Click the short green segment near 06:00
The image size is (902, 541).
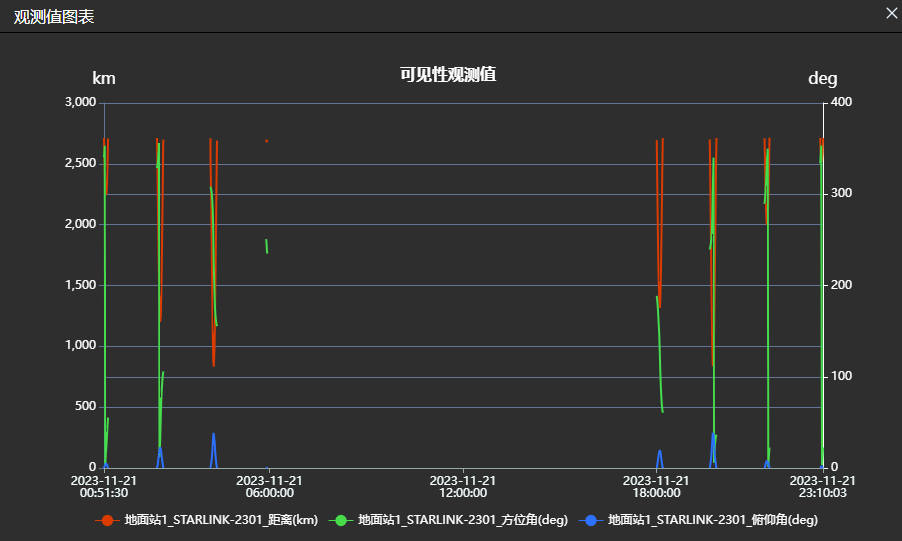(266, 246)
